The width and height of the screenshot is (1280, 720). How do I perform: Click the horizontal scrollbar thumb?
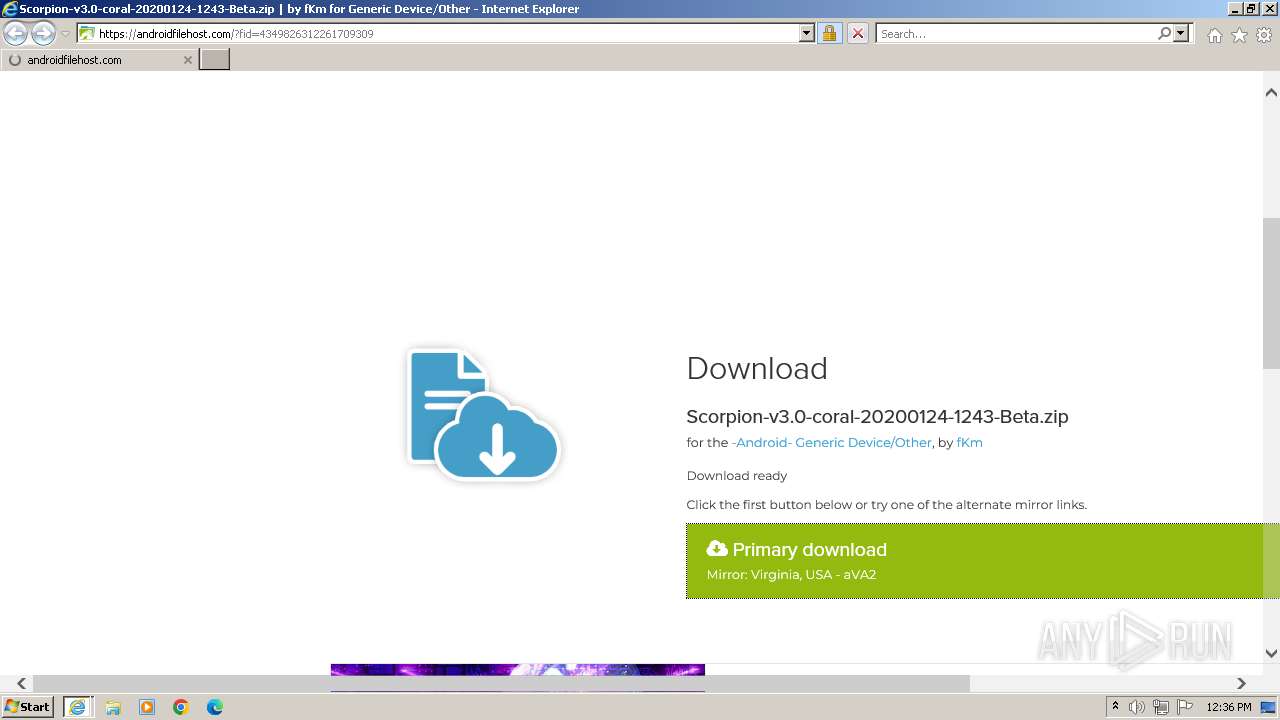coord(501,683)
